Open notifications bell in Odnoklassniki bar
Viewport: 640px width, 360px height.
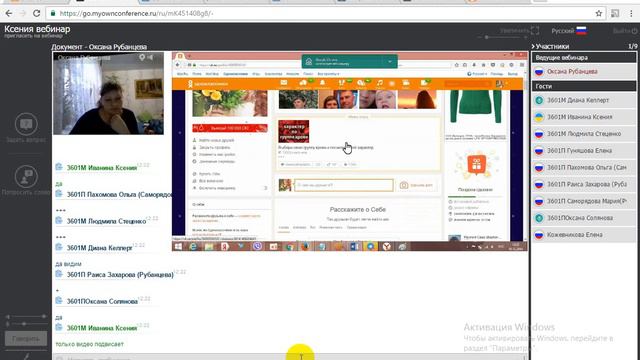322,84
